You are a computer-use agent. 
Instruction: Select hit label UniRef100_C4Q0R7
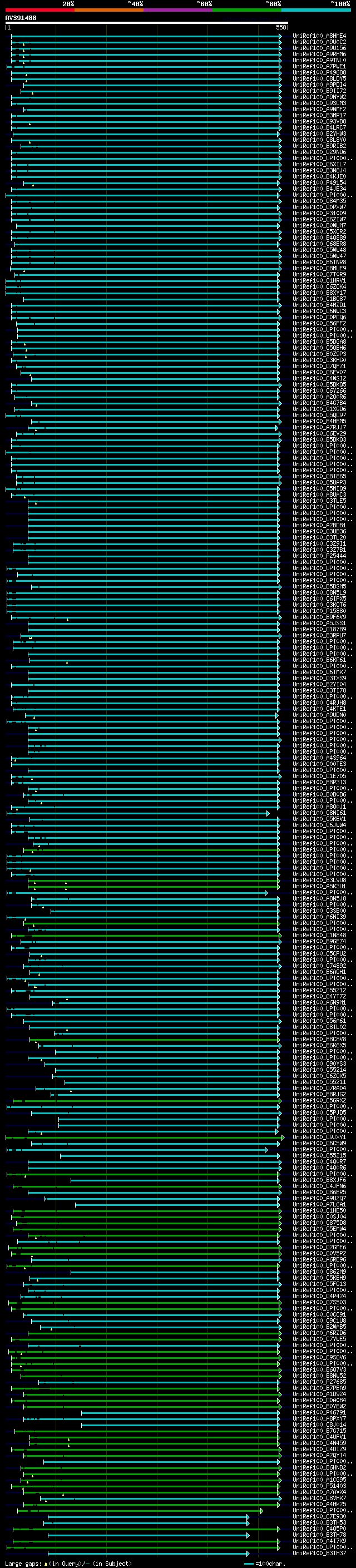[319, 1161]
